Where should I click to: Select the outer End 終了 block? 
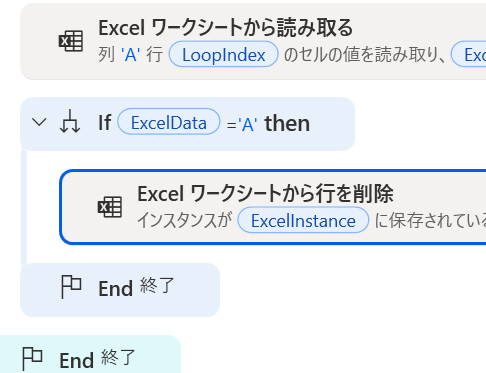pos(90,354)
